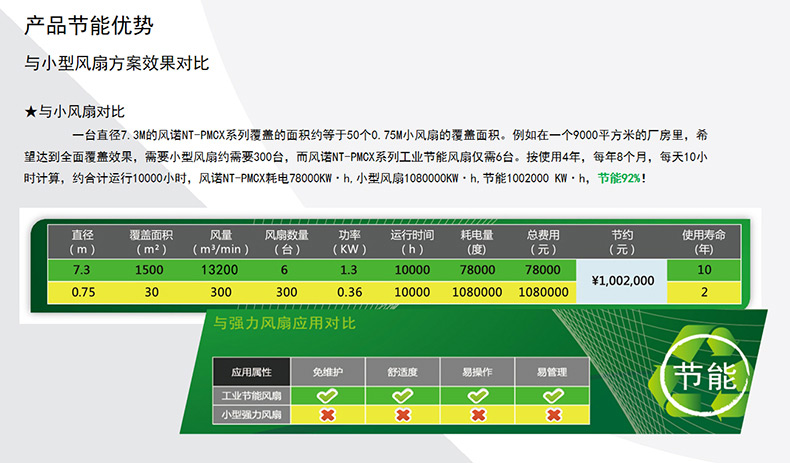Click the 使用寿命 value 10 cell

click(x=704, y=270)
